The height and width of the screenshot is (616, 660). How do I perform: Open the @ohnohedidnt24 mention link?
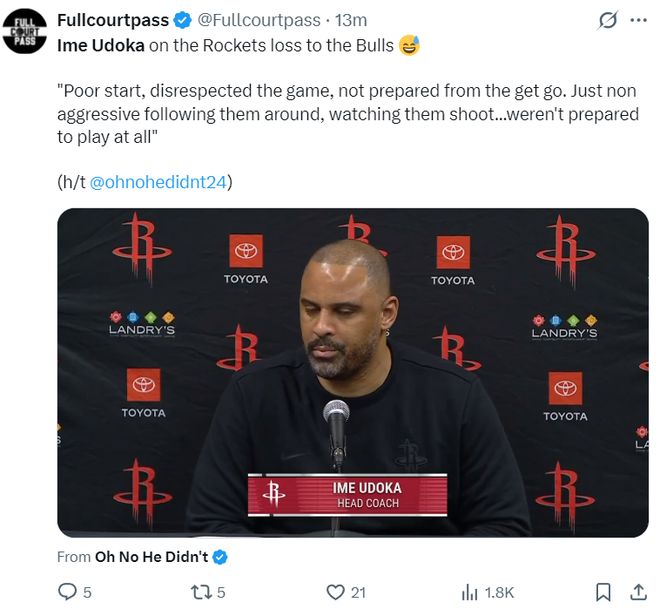click(x=158, y=182)
